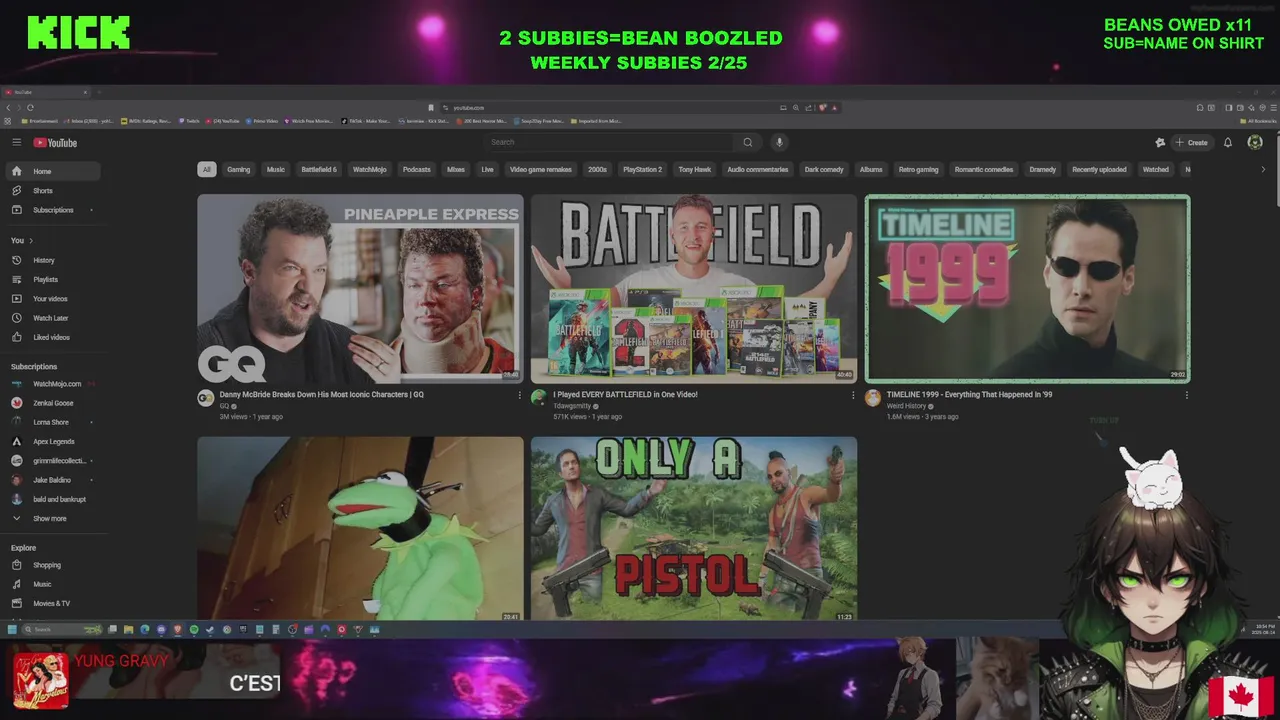Viewport: 1280px width, 720px height.
Task: Open more options for the Battlefield video
Action: pos(853,395)
